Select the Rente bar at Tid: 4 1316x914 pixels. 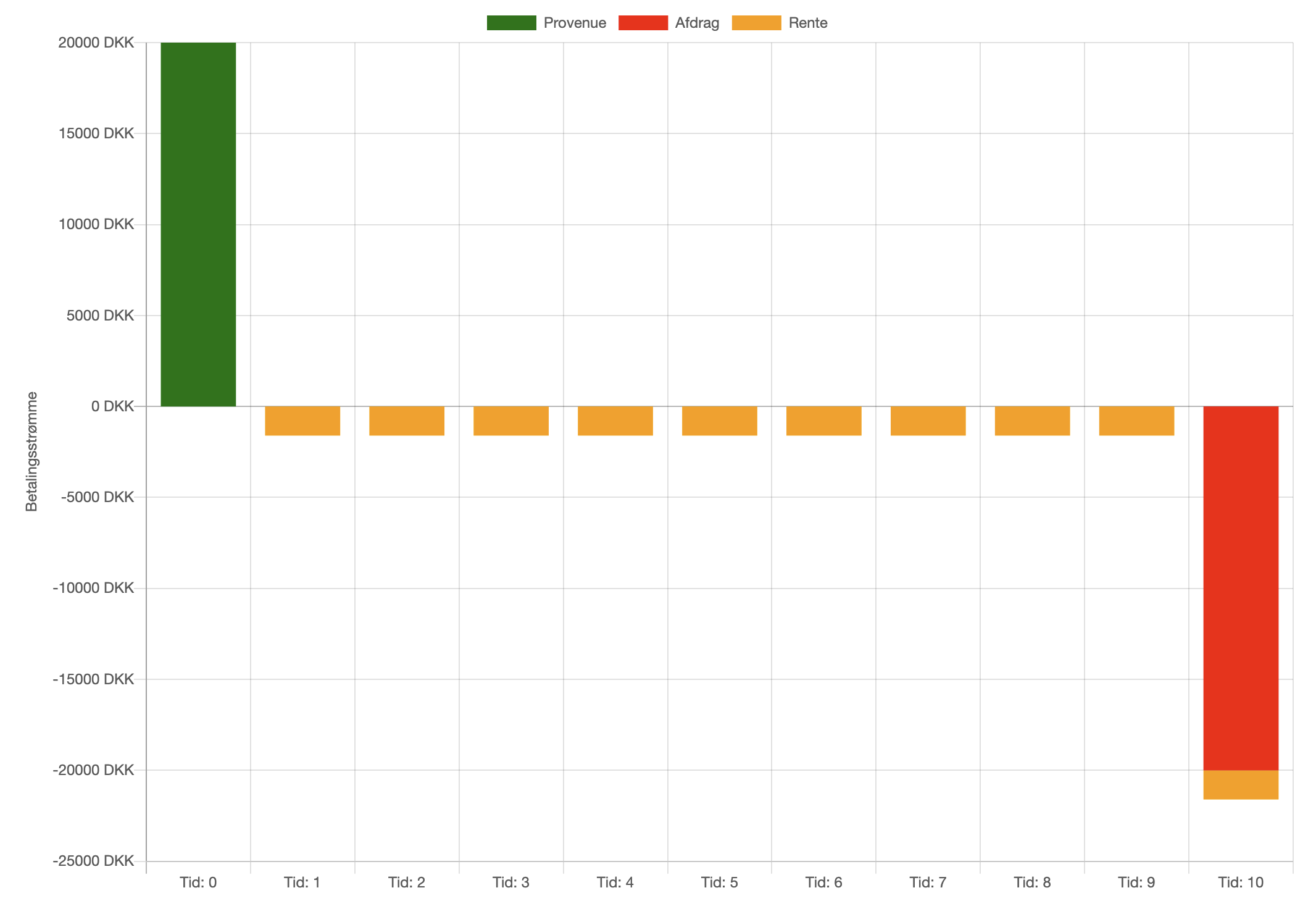pyautogui.click(x=615, y=421)
